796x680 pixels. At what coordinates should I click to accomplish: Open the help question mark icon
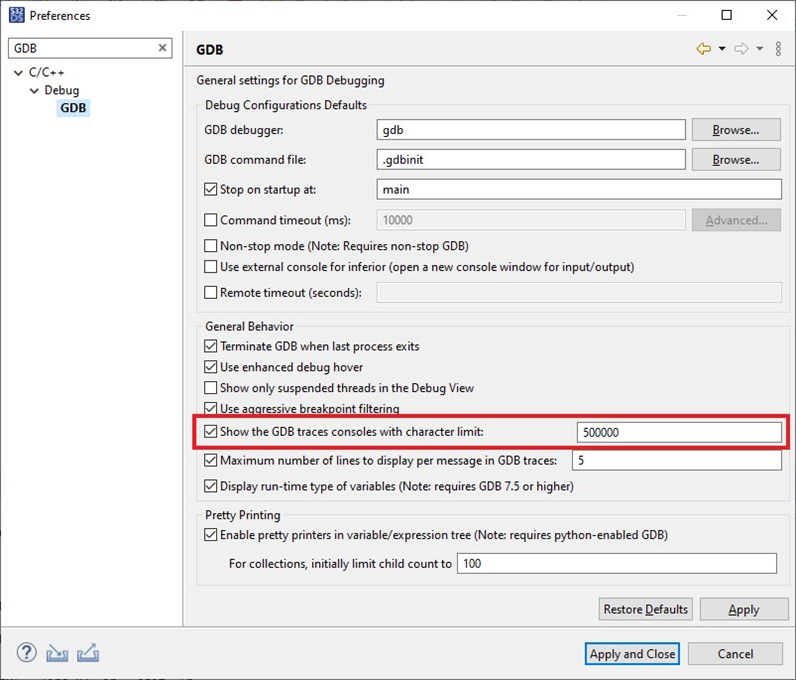point(26,653)
